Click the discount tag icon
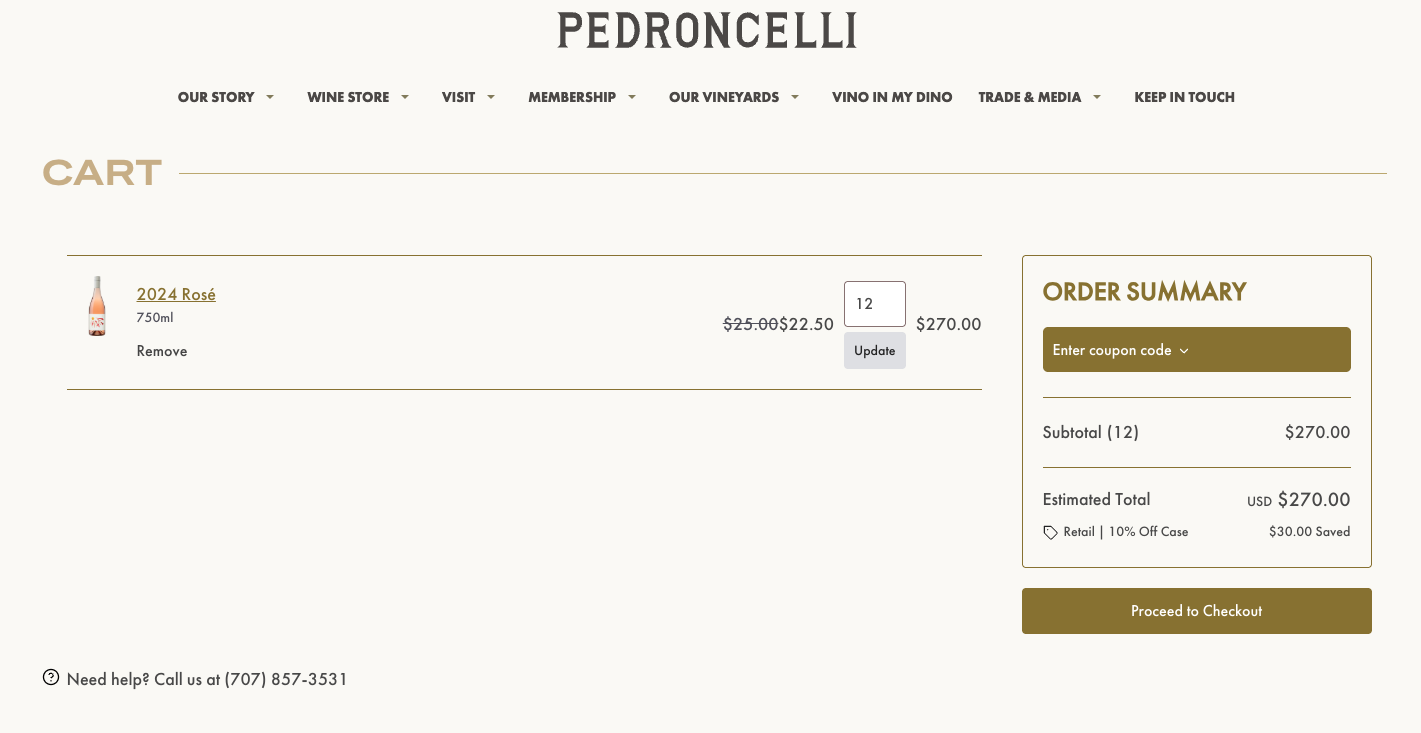The width and height of the screenshot is (1421, 733). (1050, 532)
